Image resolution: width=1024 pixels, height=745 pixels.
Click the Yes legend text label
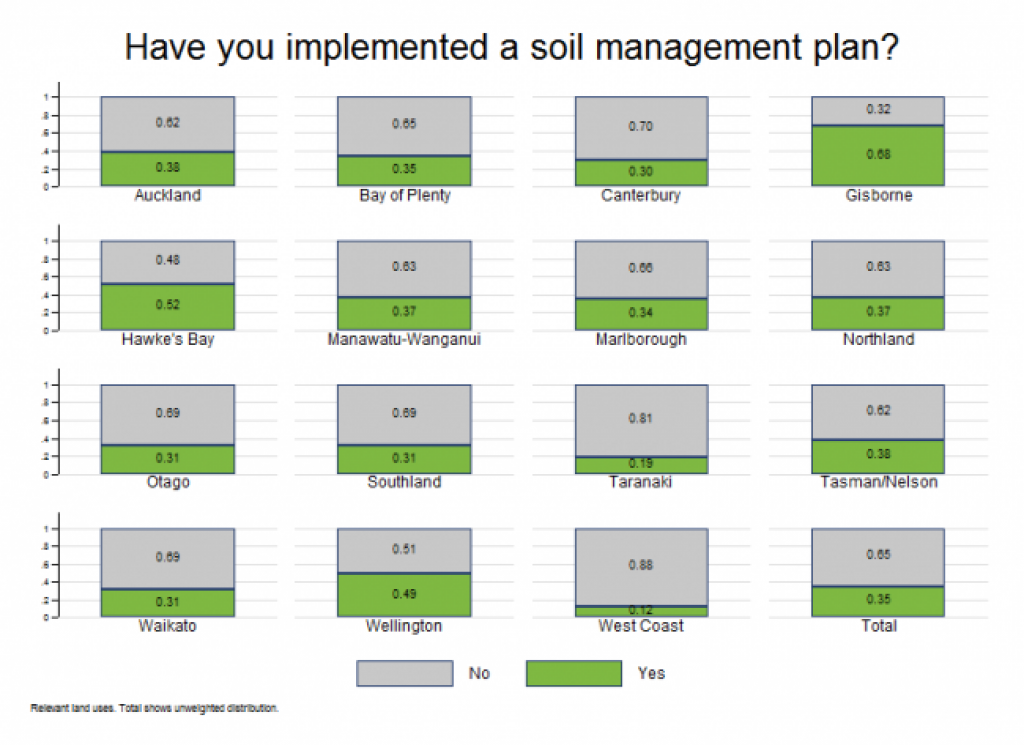651,673
